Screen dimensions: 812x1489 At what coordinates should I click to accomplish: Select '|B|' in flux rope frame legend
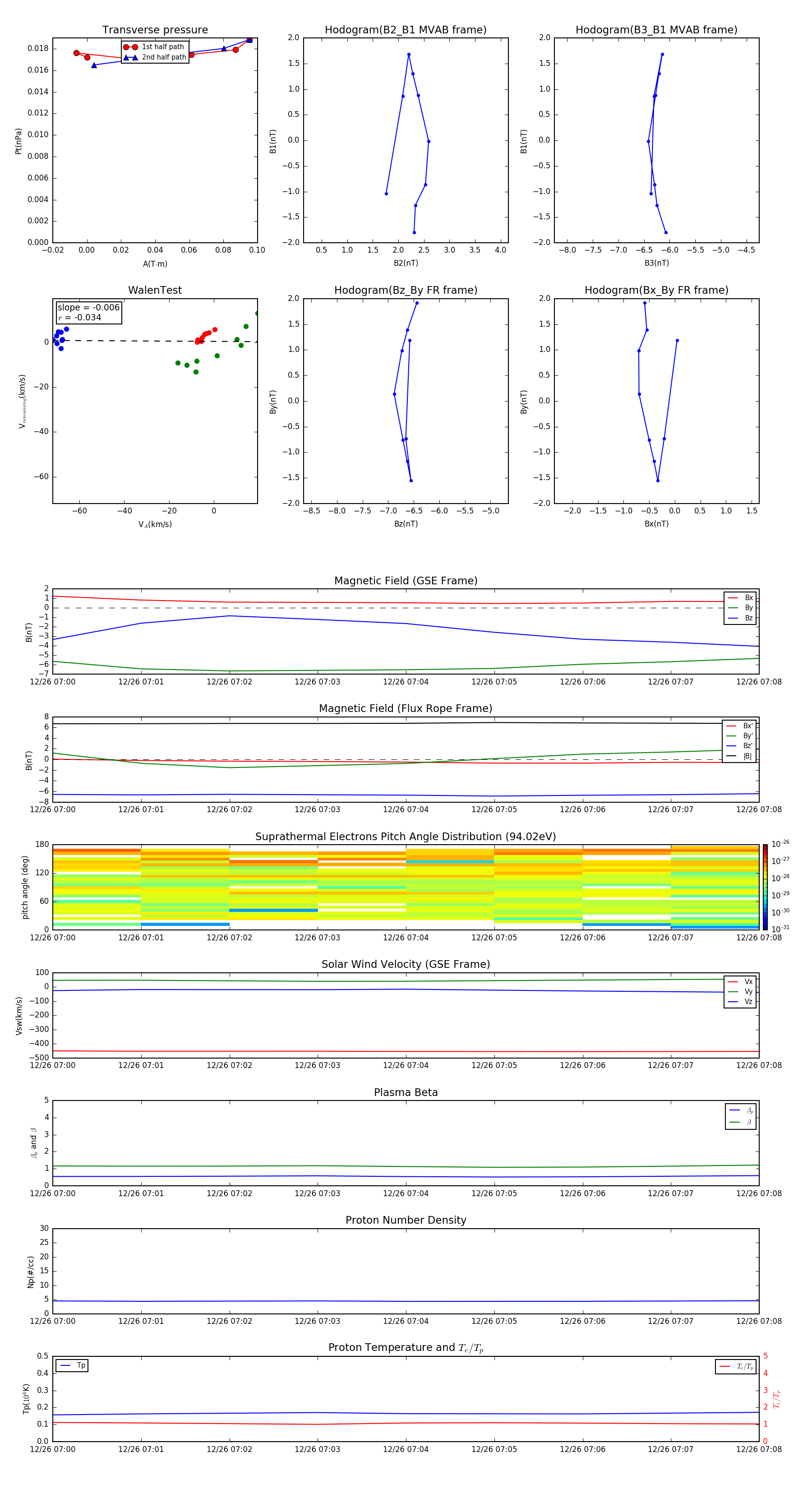[739, 756]
